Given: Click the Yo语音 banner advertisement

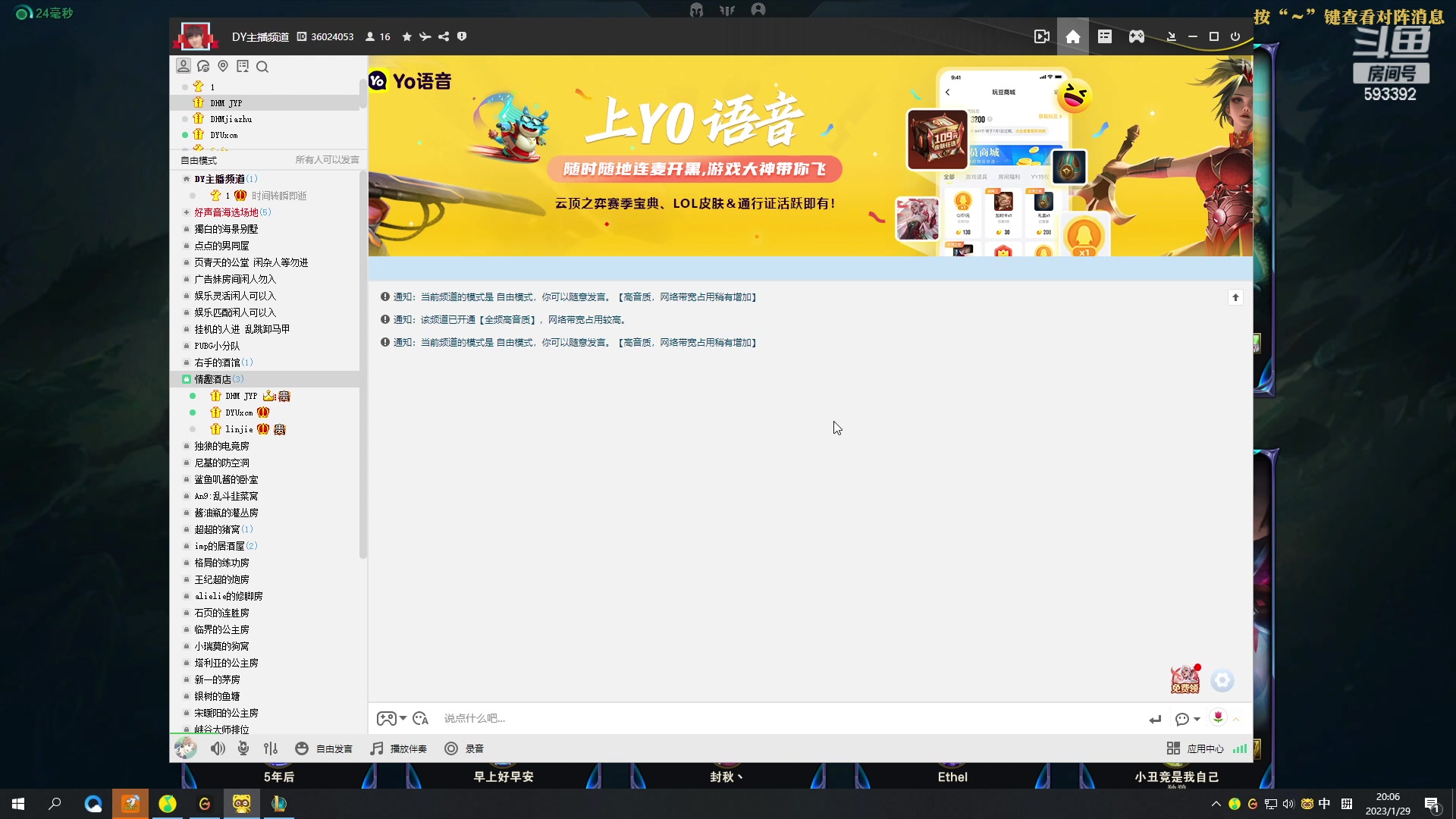Looking at the screenshot, I should coord(810,156).
